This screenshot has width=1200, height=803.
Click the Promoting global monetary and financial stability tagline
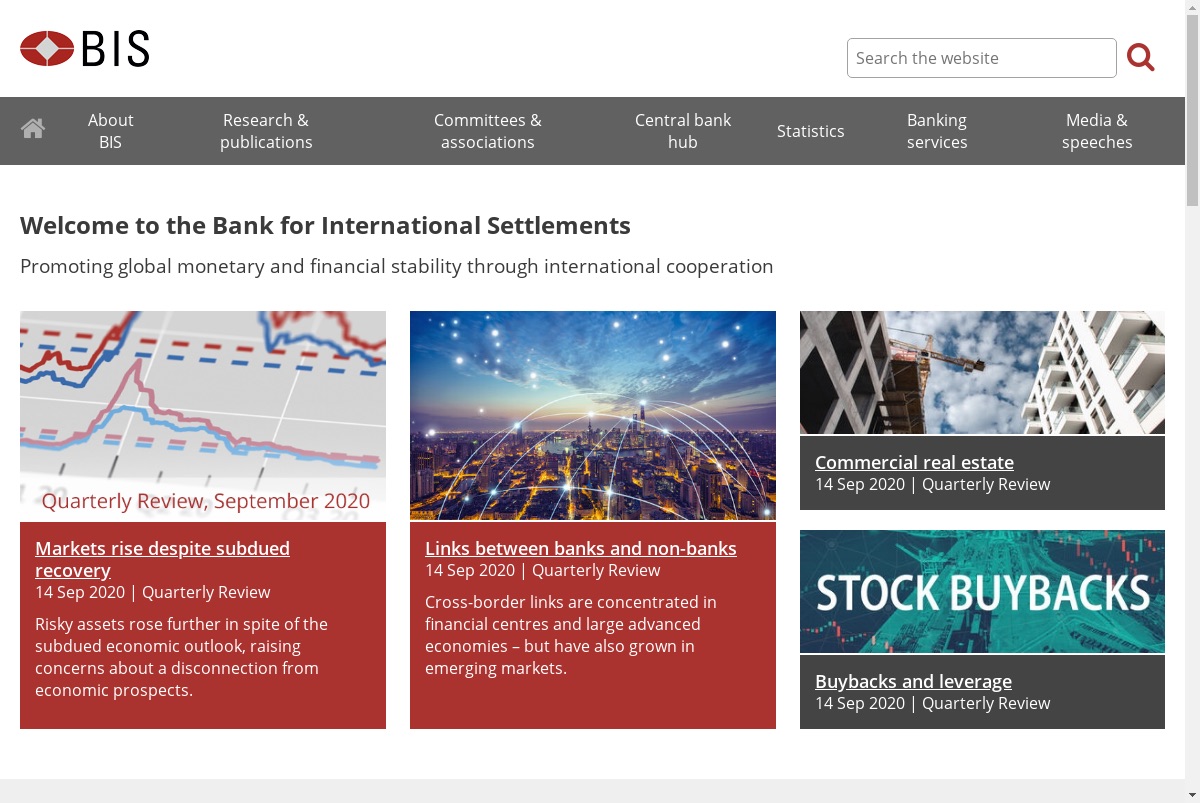coord(397,266)
